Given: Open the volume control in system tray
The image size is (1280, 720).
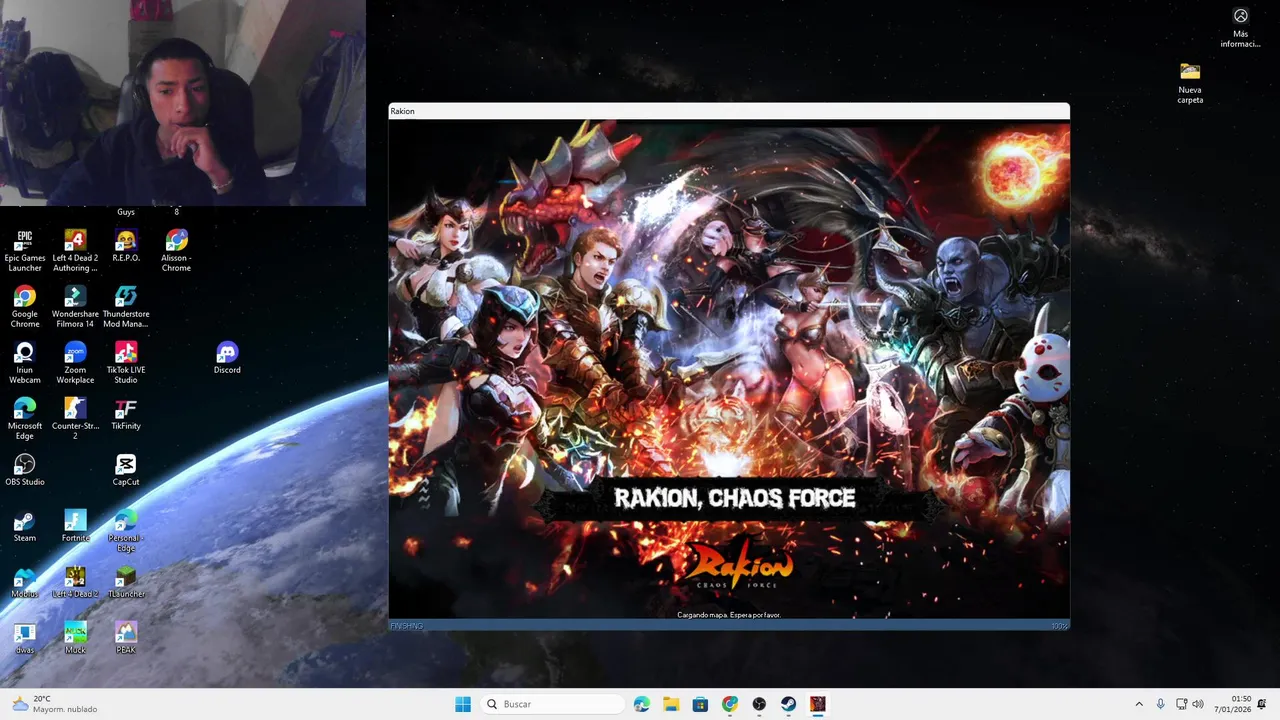Looking at the screenshot, I should click(x=1198, y=704).
